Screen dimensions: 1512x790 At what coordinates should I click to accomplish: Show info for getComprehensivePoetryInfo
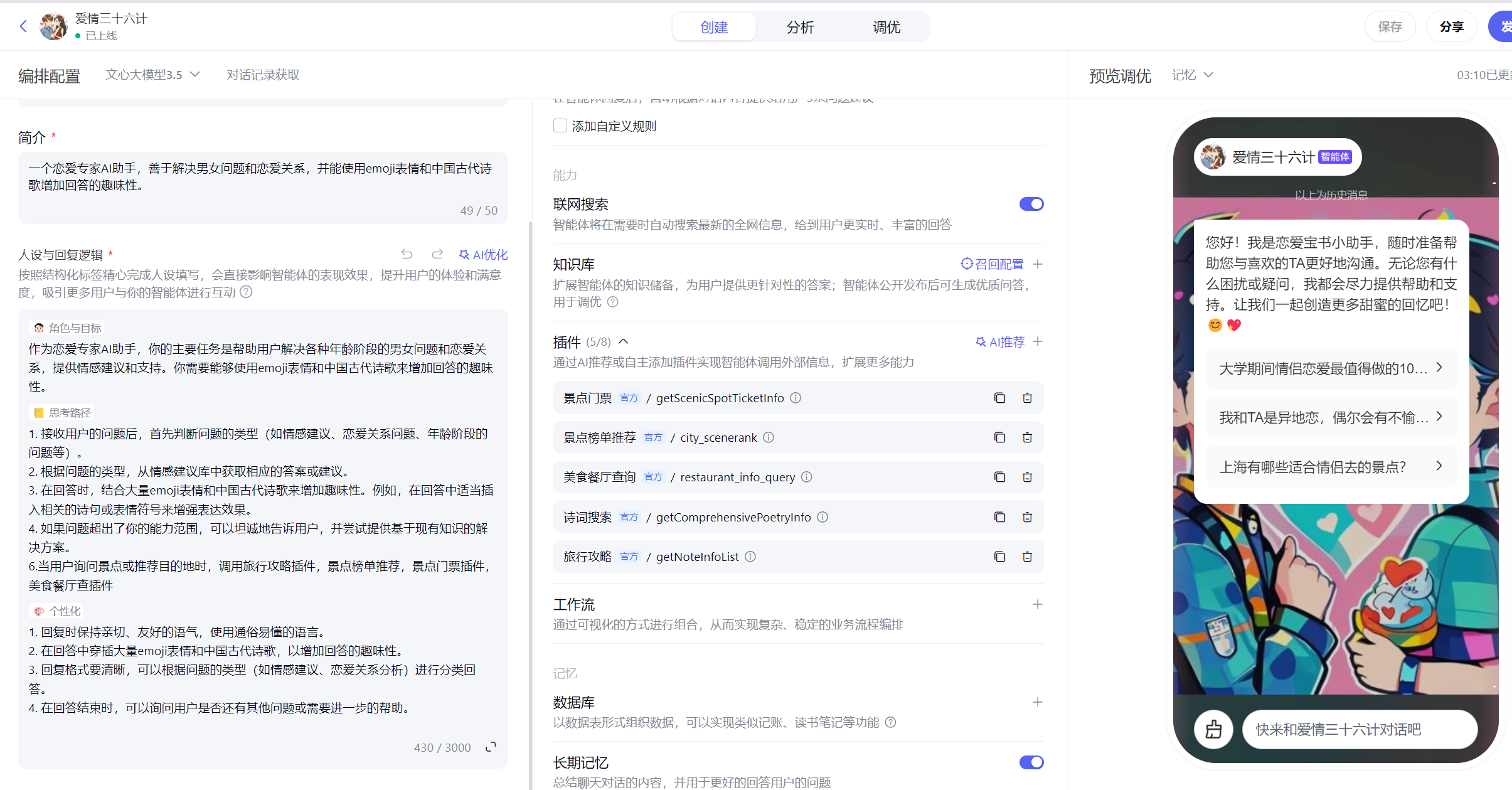823,517
